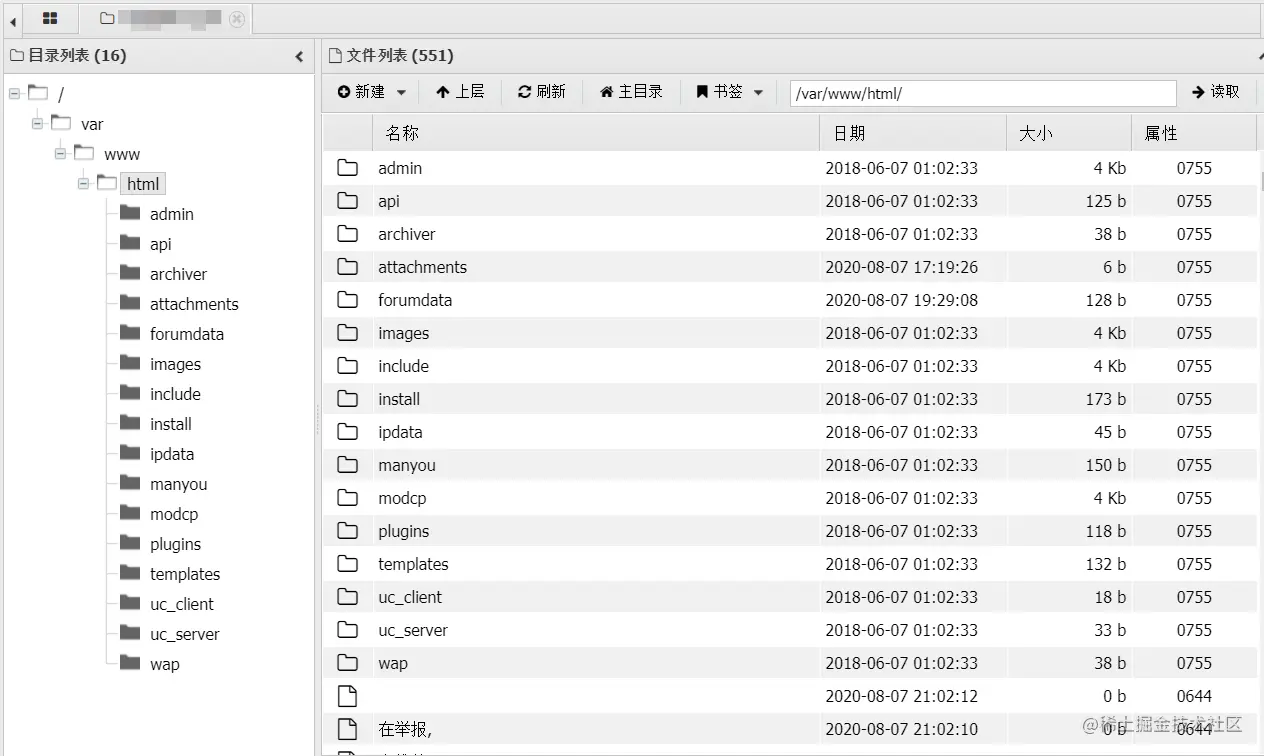Collapse the directory list panel chevron
Screen dimensions: 1264x756
click(299, 56)
